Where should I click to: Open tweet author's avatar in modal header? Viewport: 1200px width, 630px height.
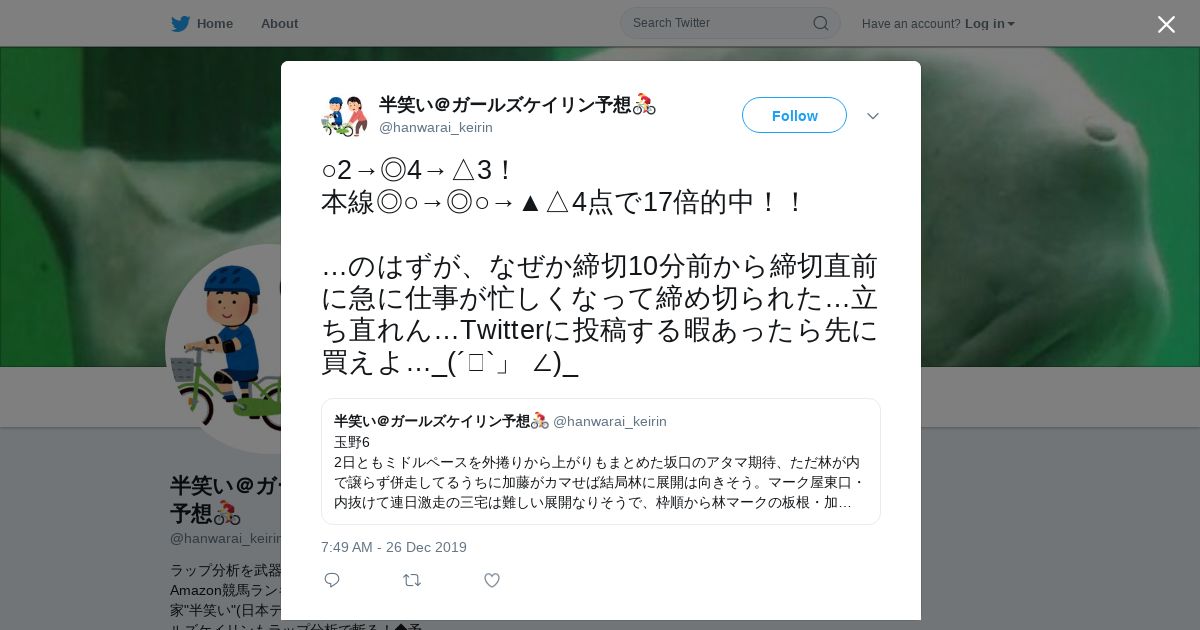tap(345, 116)
